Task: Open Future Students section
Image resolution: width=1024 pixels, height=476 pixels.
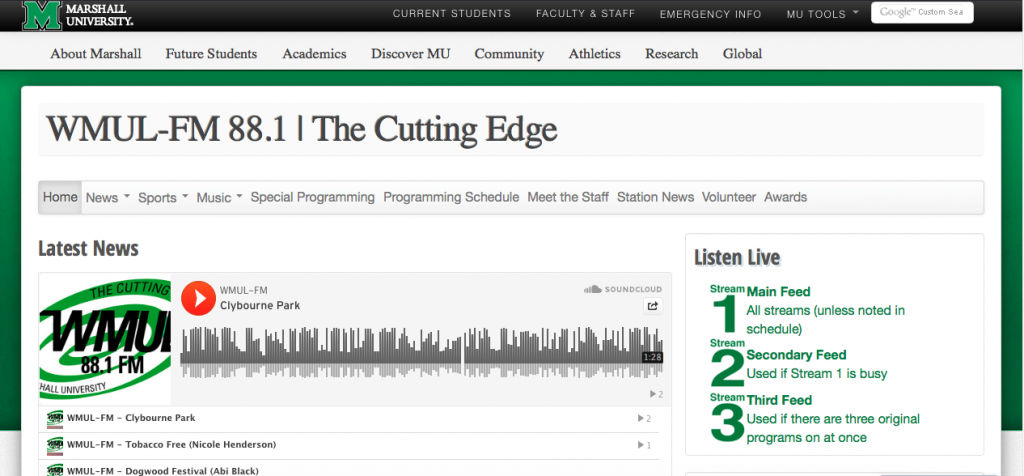Action: (211, 54)
